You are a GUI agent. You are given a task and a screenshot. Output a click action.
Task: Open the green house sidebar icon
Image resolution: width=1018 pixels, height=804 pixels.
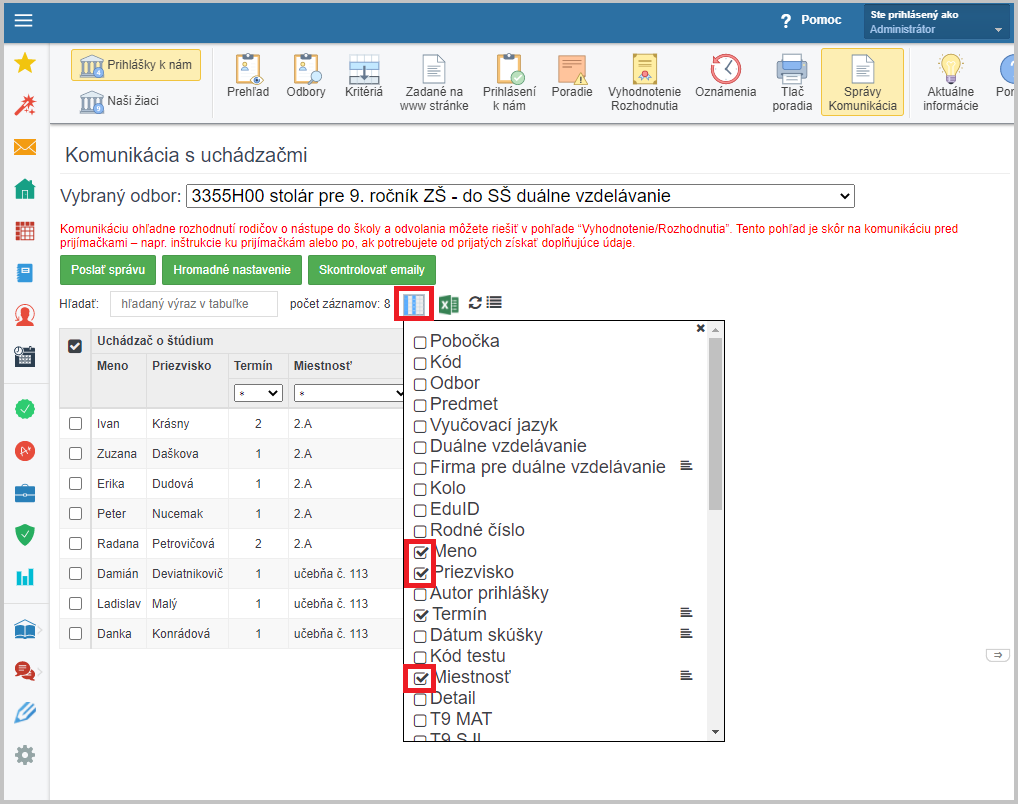click(x=25, y=189)
